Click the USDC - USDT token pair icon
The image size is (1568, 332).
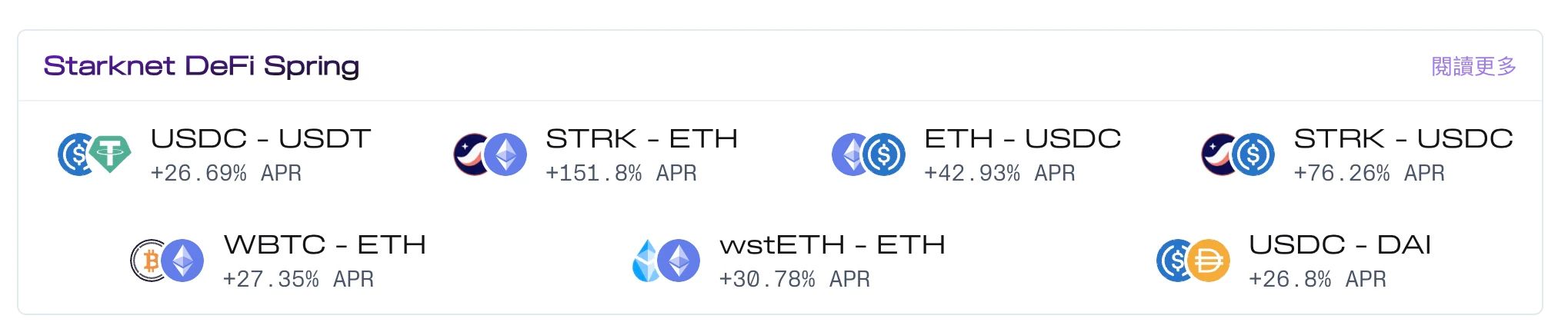click(94, 154)
